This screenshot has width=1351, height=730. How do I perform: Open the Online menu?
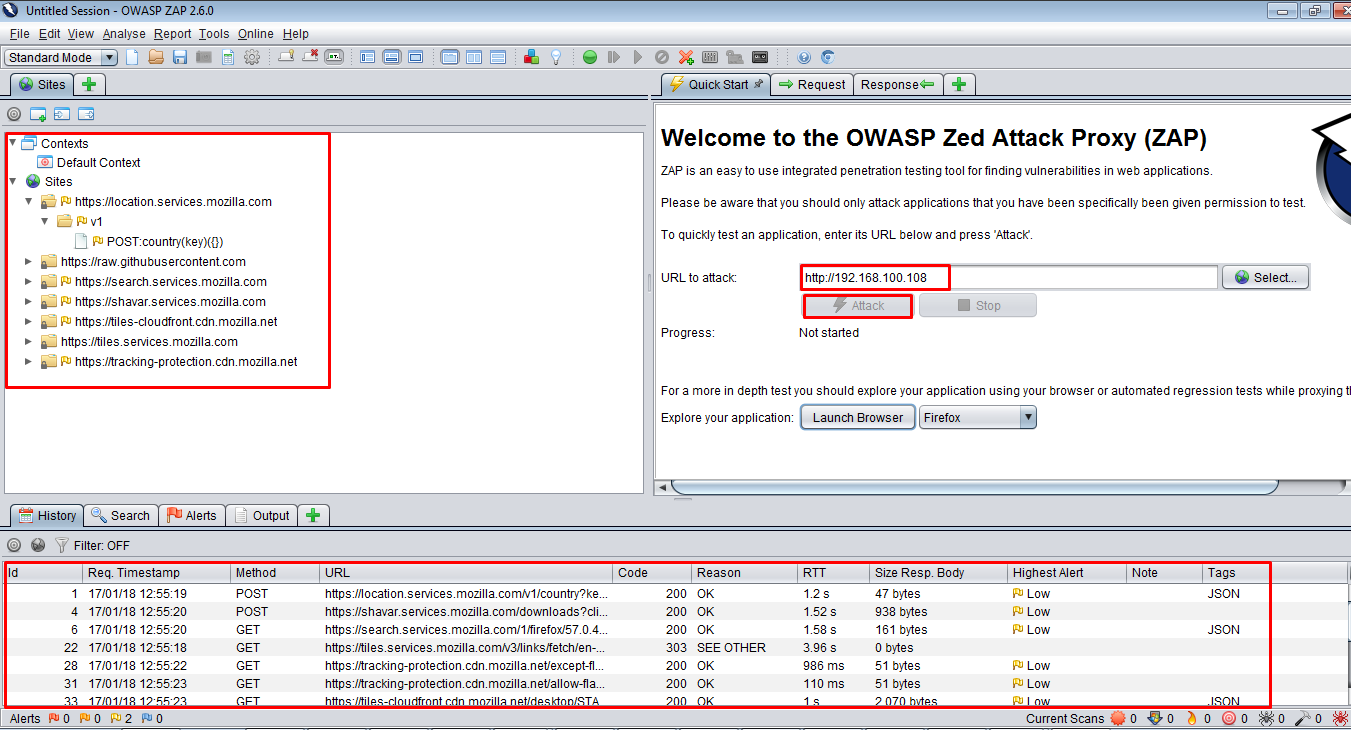pos(256,34)
